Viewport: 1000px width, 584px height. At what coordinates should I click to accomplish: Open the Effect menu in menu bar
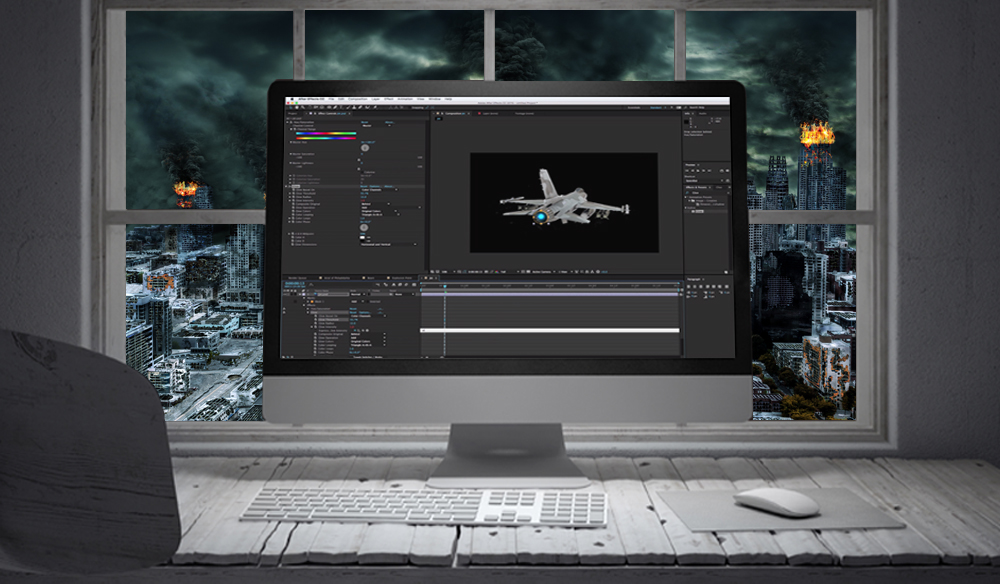tap(389, 100)
